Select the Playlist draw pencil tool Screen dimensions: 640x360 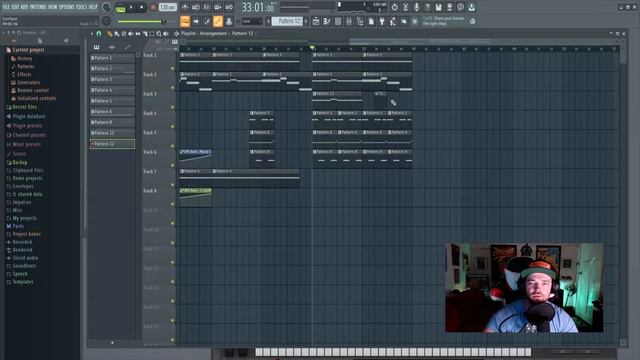coord(110,34)
